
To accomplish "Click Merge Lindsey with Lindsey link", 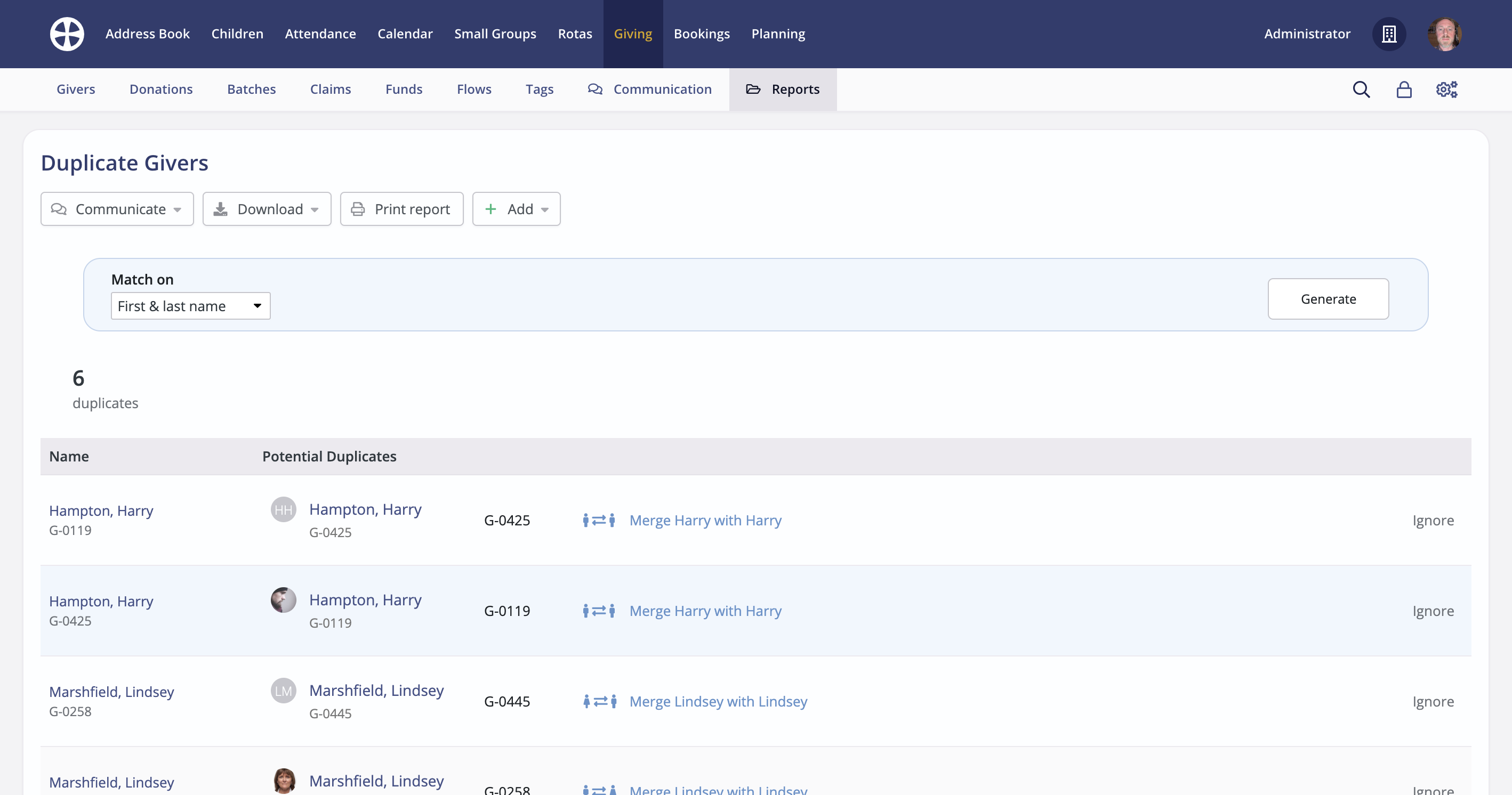I will (x=718, y=702).
